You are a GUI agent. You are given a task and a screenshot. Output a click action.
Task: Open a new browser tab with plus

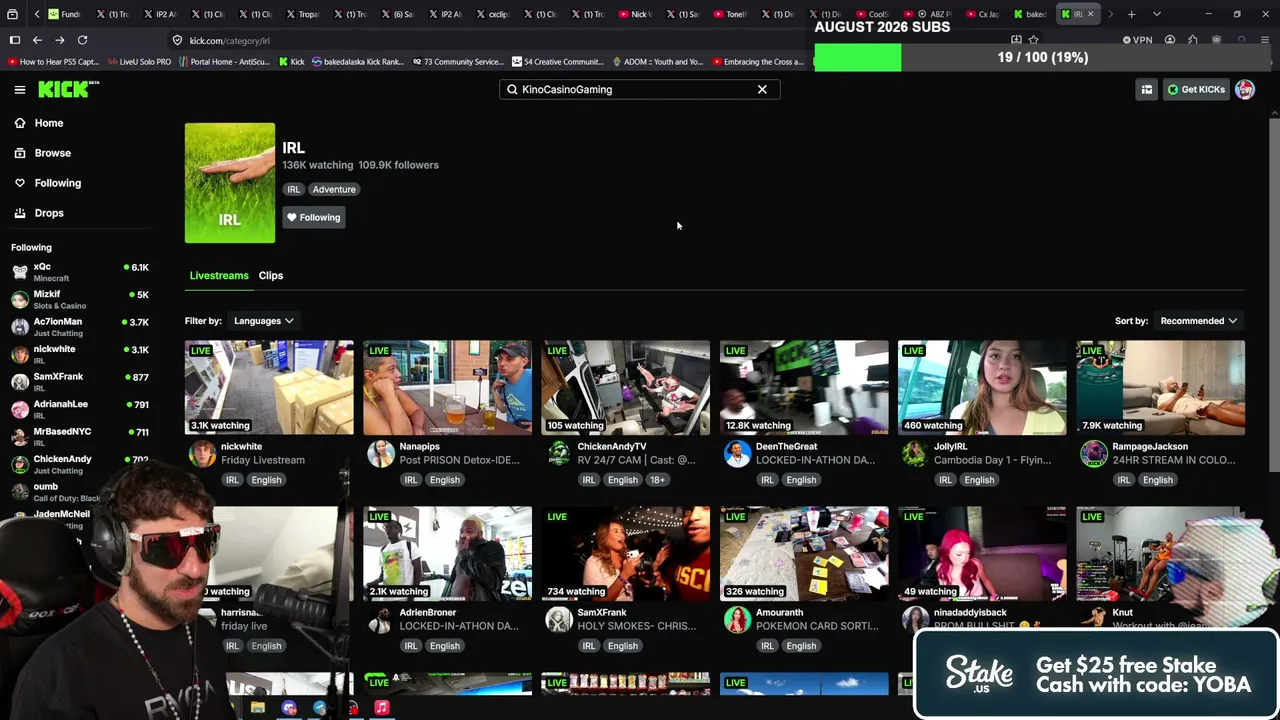(x=1131, y=14)
